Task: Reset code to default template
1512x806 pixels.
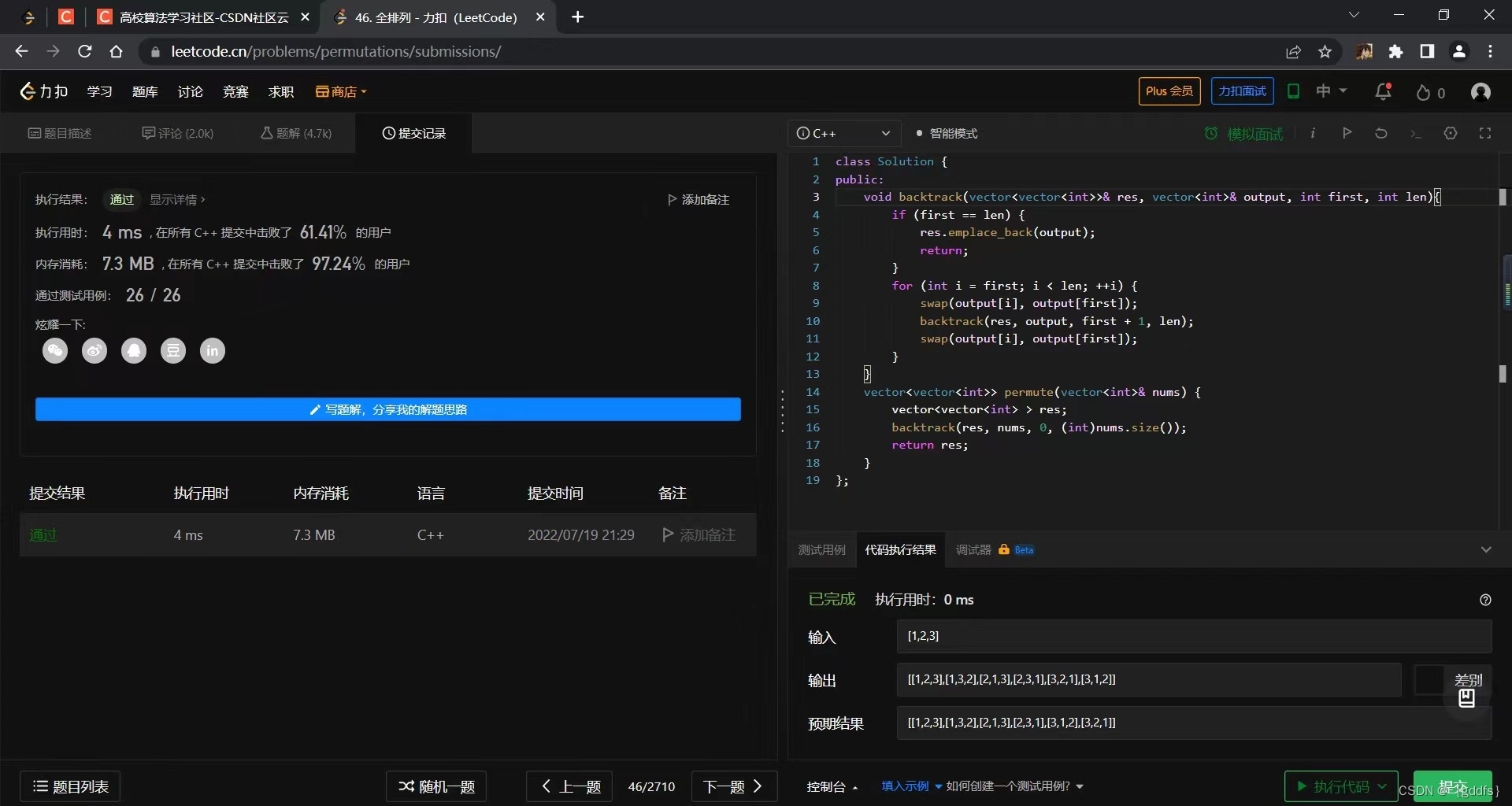Action: click(x=1381, y=133)
